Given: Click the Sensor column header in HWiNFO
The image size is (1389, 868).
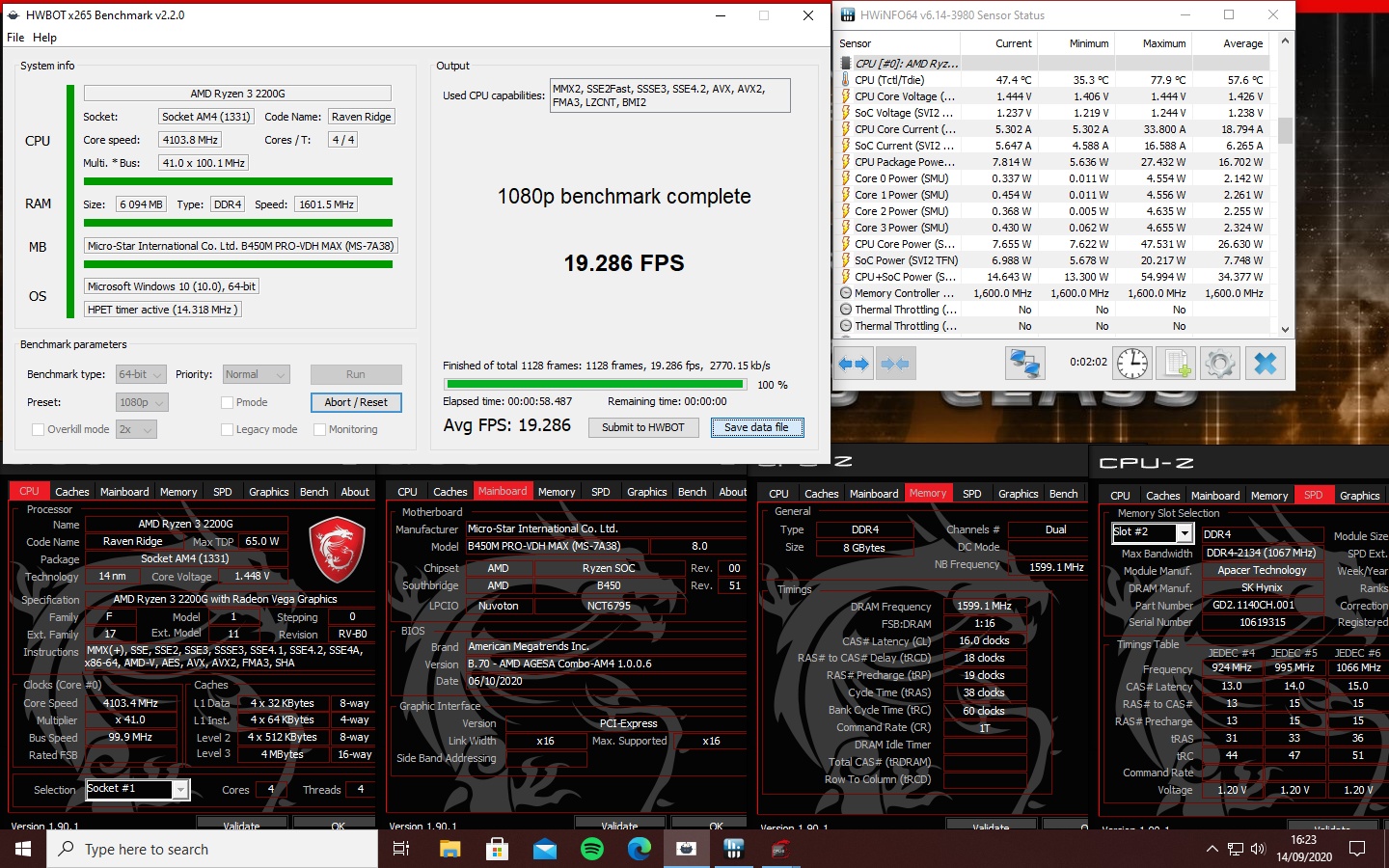Looking at the screenshot, I should pos(897,43).
